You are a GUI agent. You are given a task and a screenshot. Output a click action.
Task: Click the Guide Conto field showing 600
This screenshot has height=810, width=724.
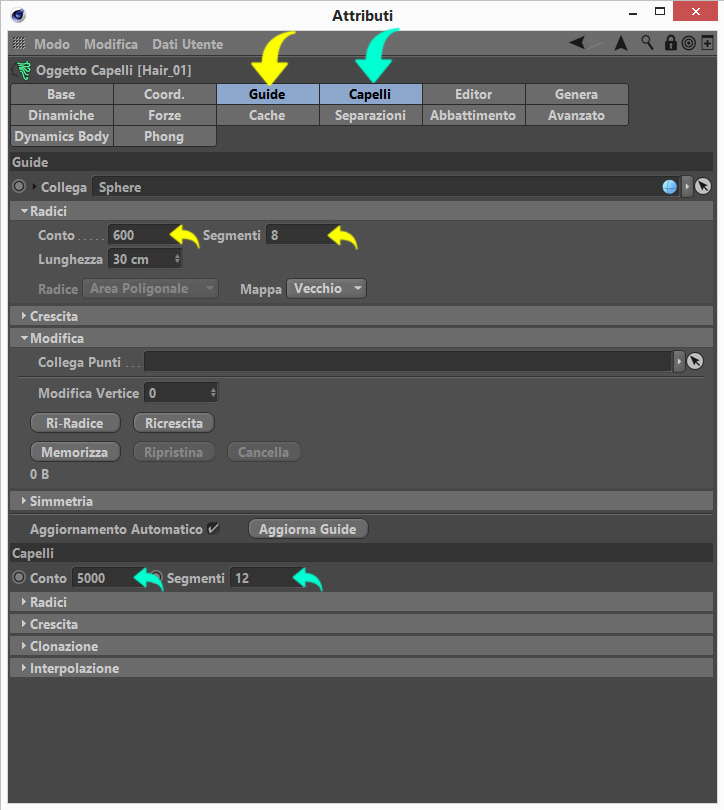pos(143,235)
